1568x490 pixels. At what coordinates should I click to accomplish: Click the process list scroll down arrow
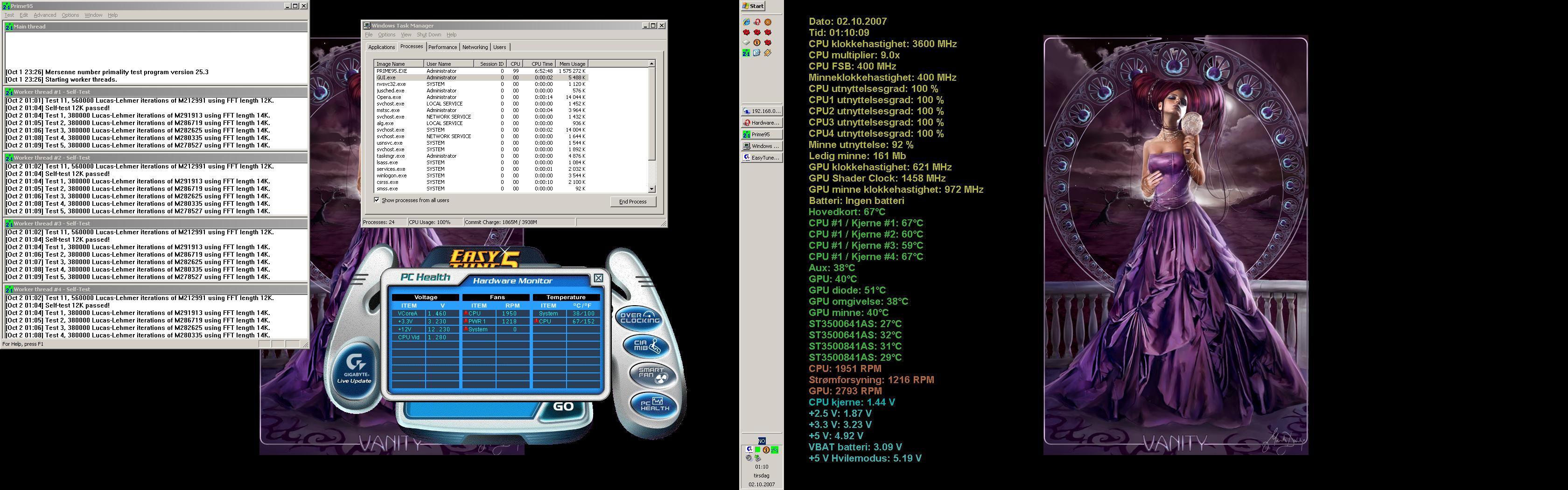click(652, 189)
